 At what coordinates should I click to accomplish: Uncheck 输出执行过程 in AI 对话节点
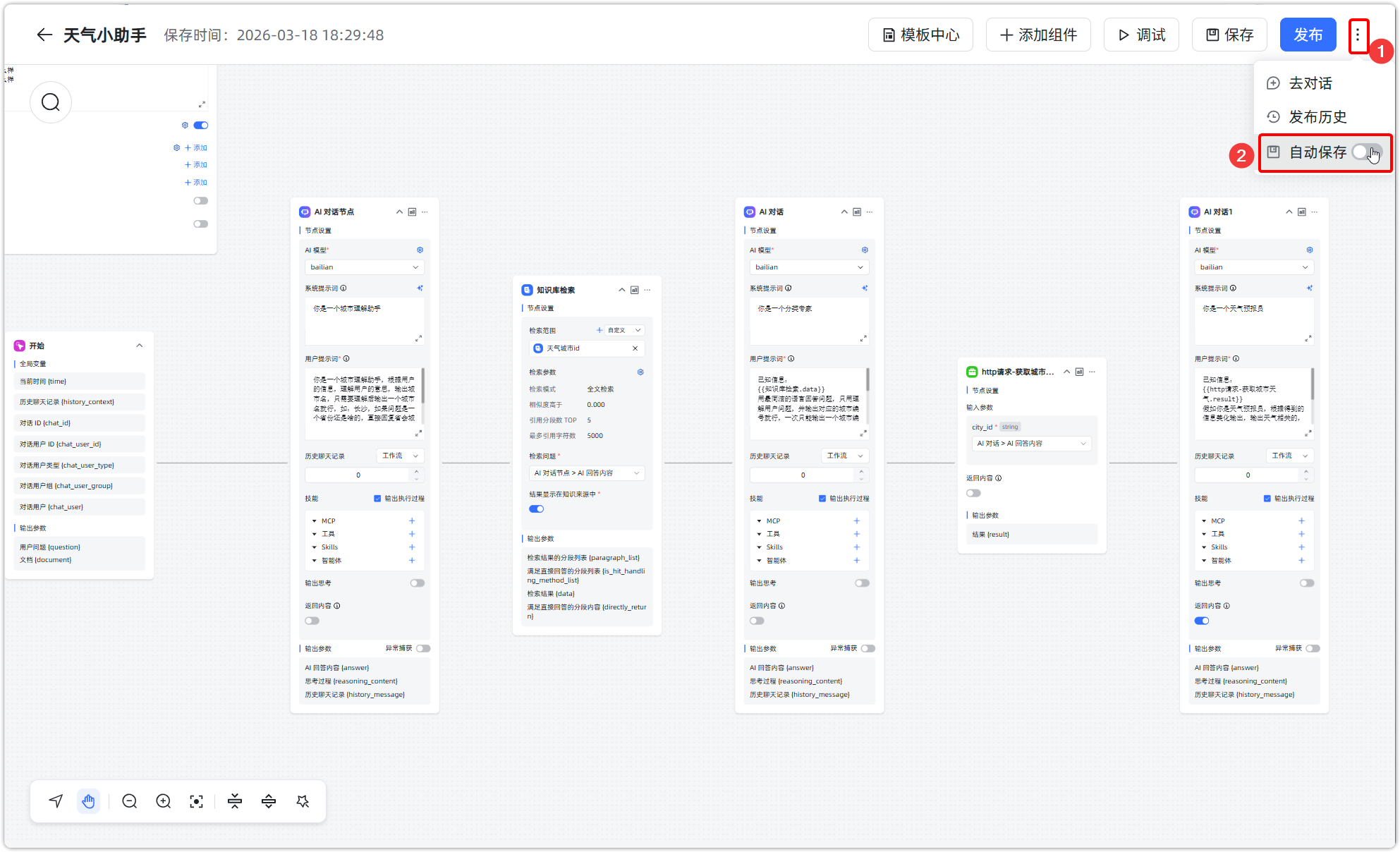[x=377, y=499]
